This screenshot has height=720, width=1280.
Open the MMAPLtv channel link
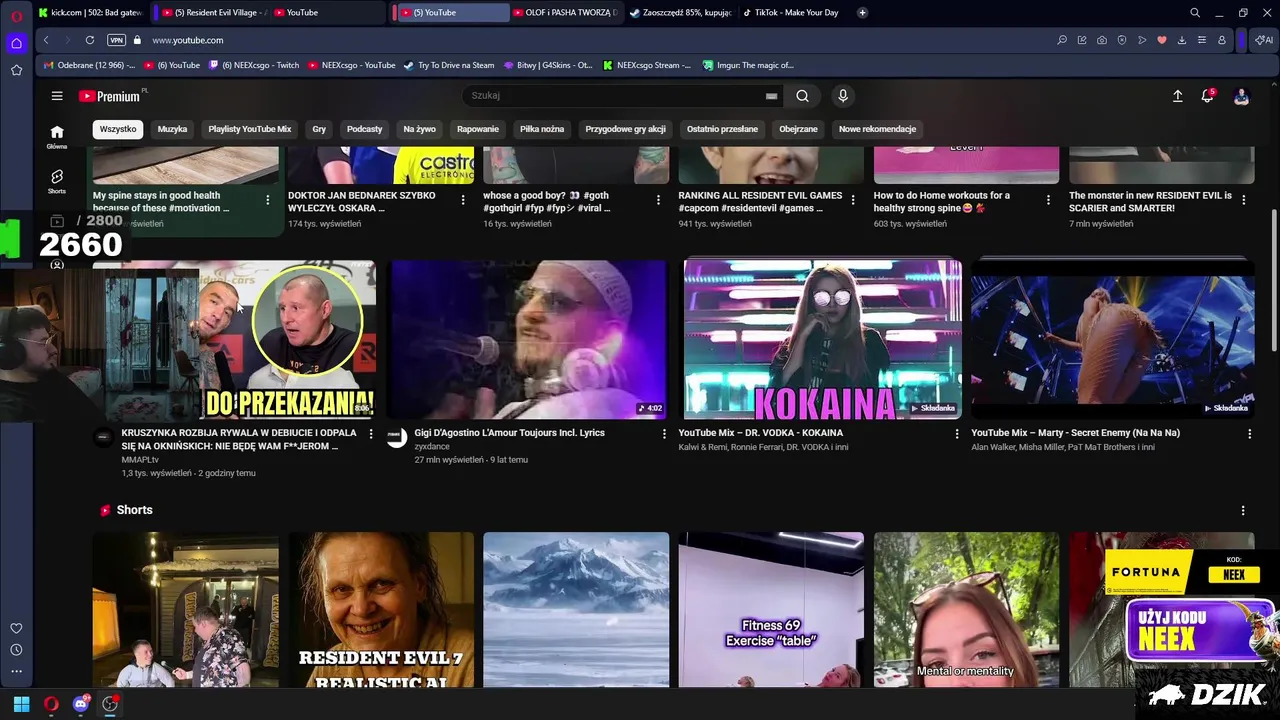click(140, 460)
